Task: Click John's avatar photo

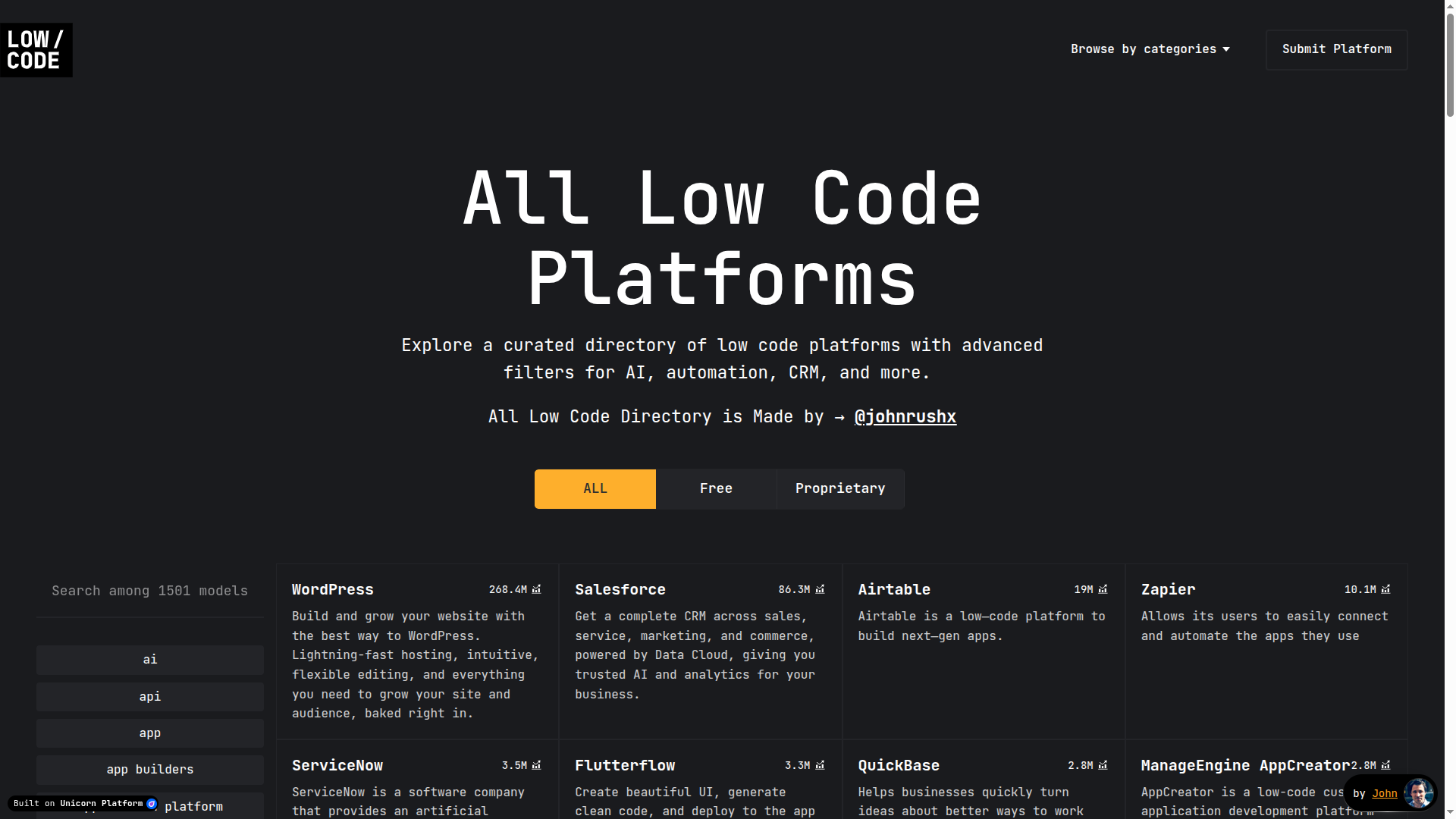Action: click(x=1417, y=793)
